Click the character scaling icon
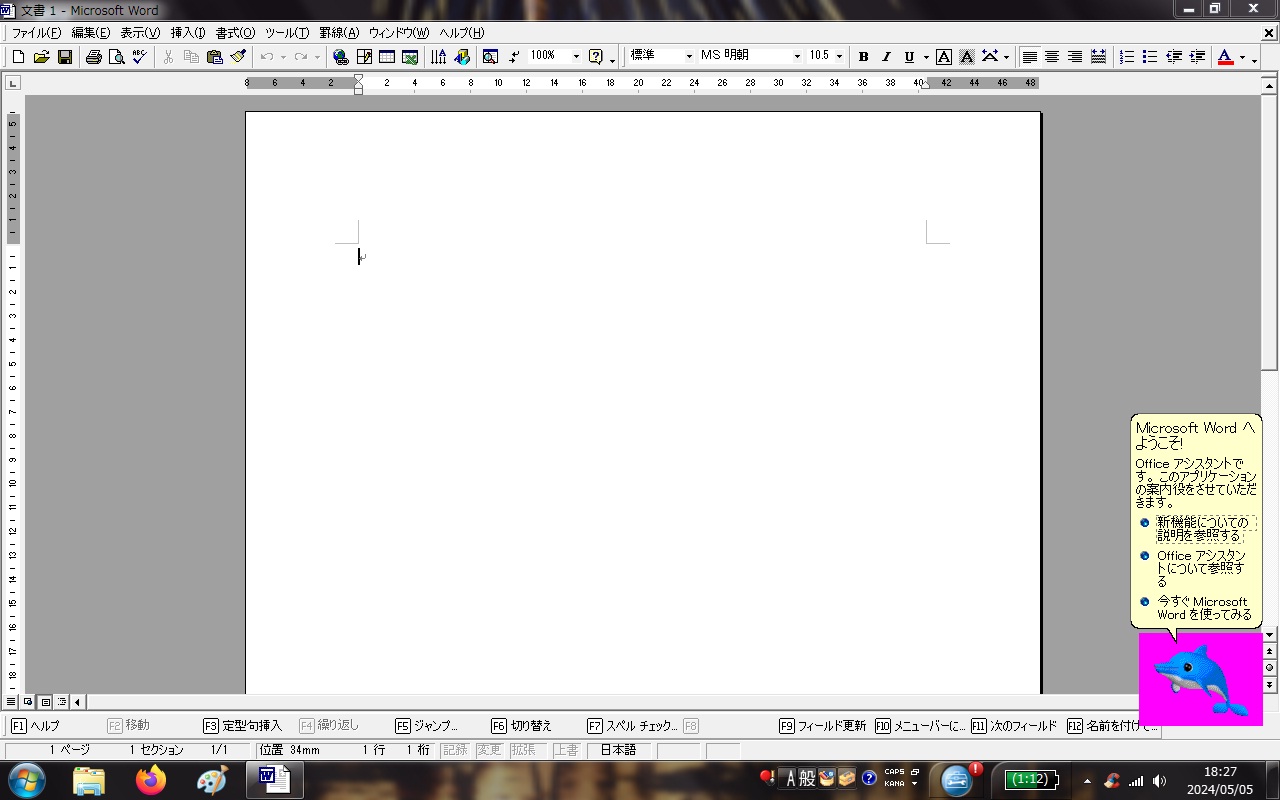The height and width of the screenshot is (800, 1280). (990, 57)
